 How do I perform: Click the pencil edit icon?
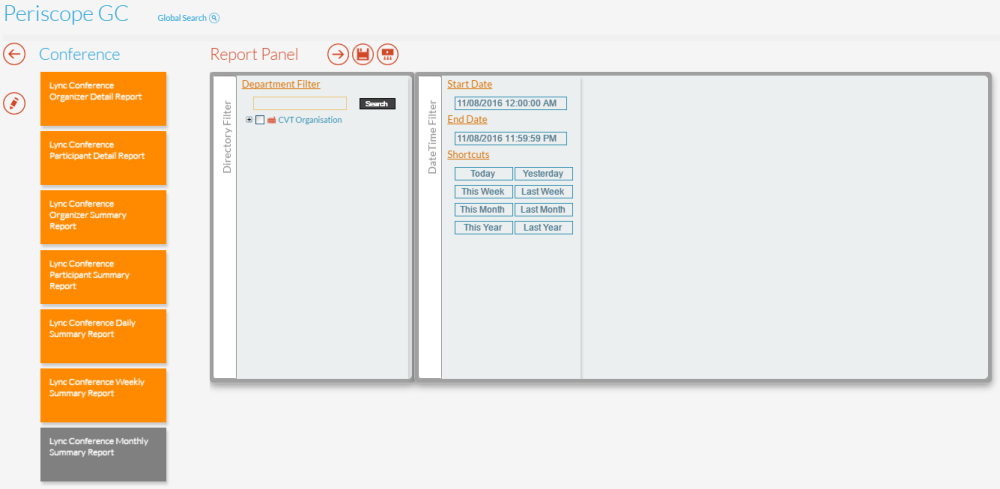pyautogui.click(x=14, y=103)
